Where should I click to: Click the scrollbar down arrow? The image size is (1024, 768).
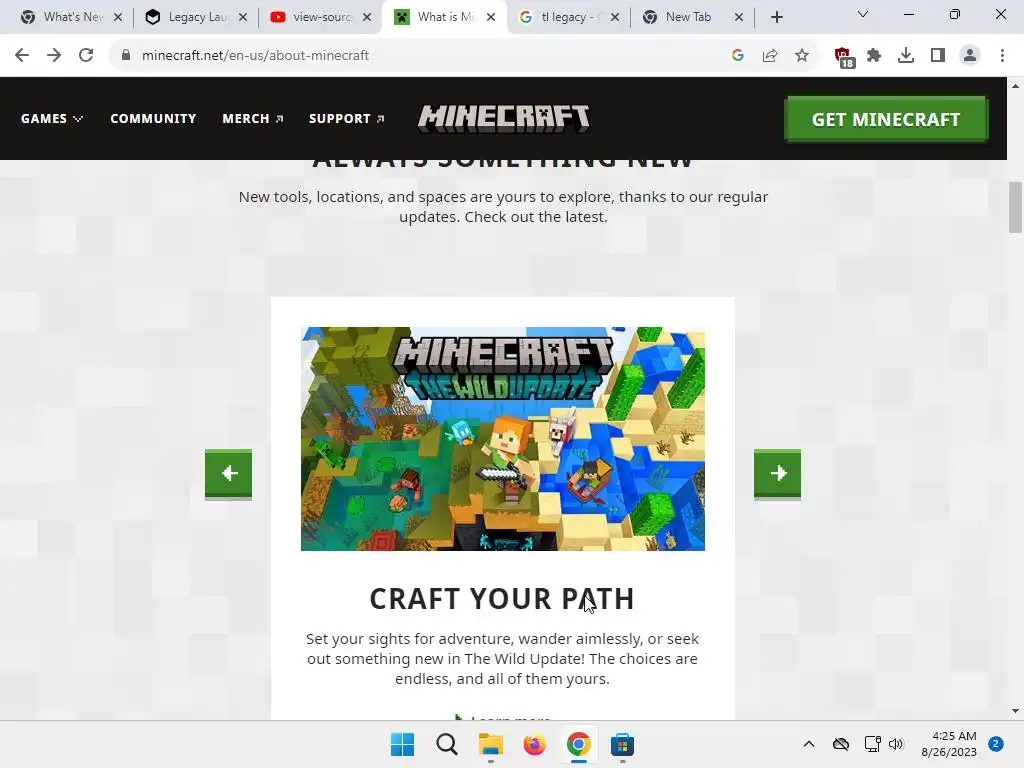point(1015,711)
